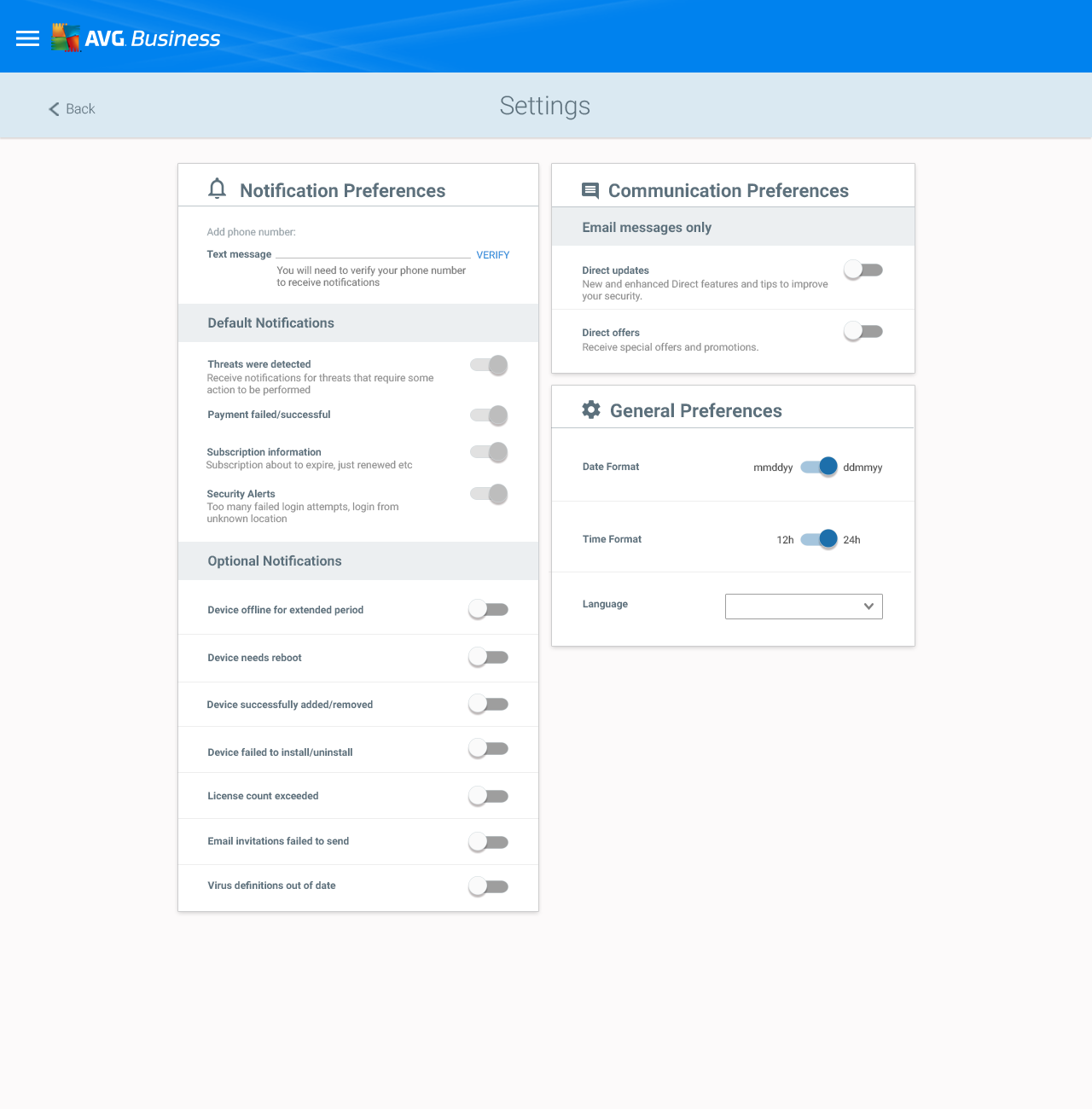Enable Device needs reboot notification
Screen dimensions: 1092x1109
488,657
